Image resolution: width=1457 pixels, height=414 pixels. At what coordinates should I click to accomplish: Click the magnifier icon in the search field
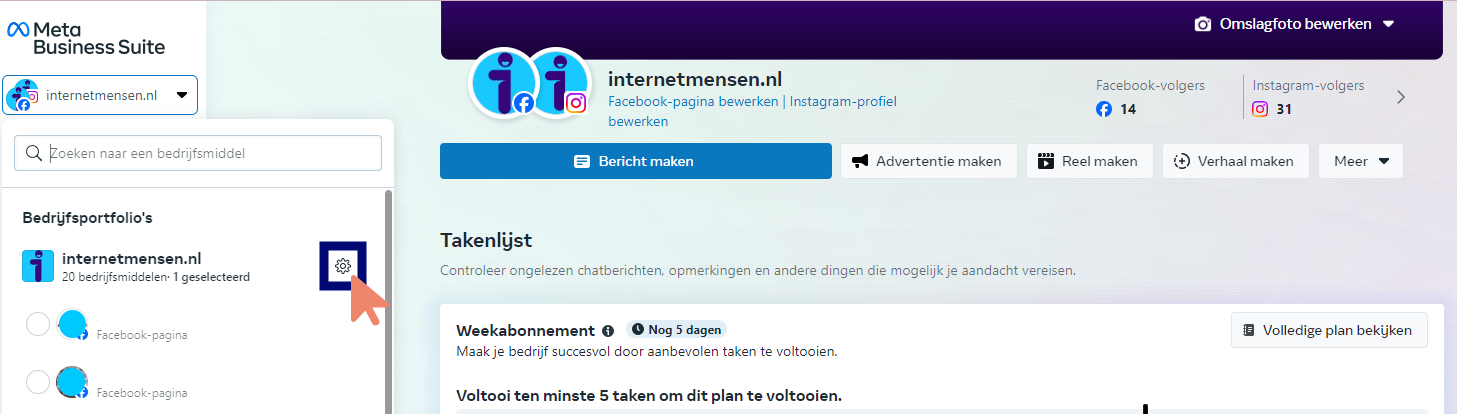tap(34, 153)
